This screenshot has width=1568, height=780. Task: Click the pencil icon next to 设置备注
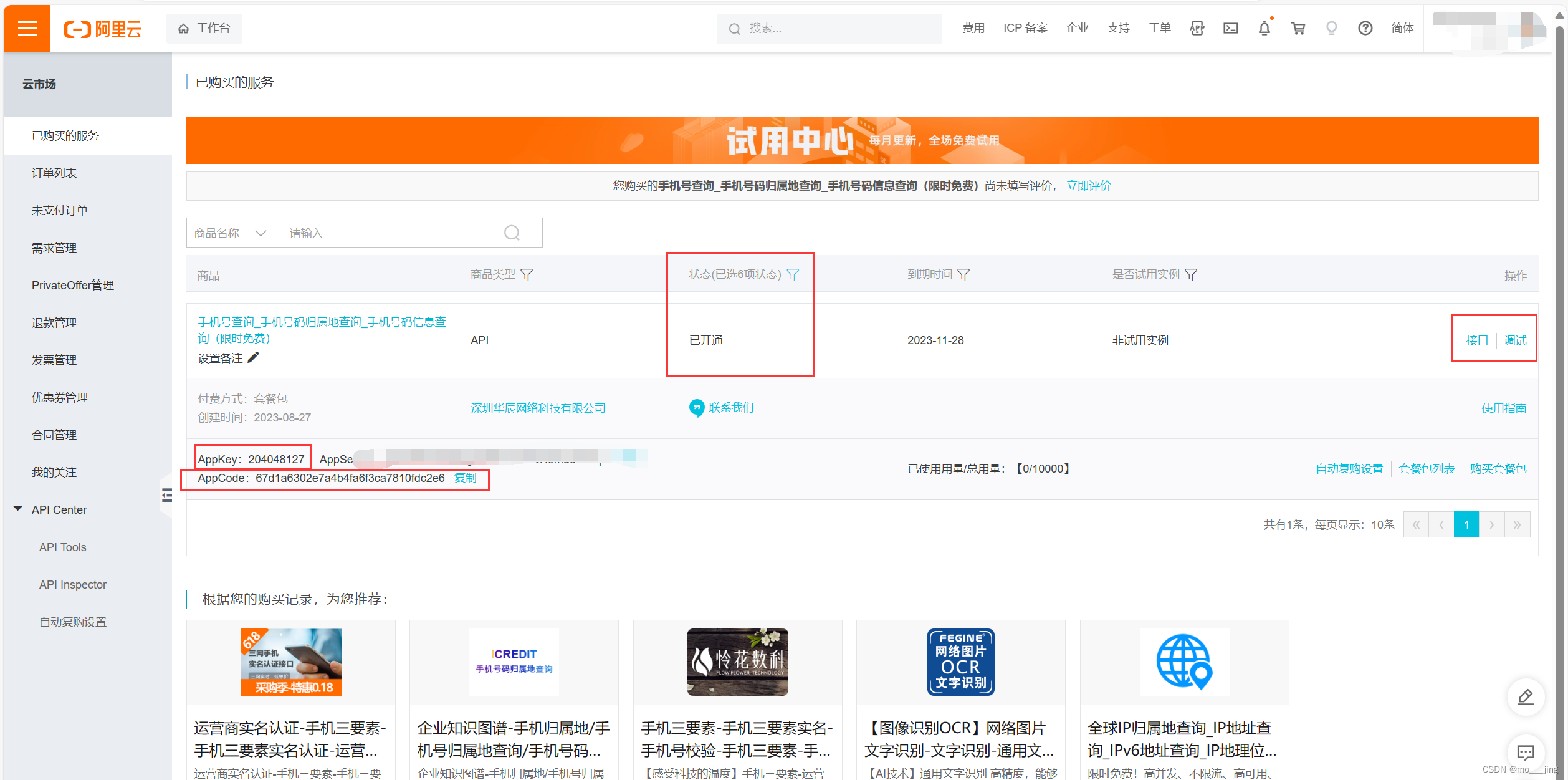(x=253, y=357)
